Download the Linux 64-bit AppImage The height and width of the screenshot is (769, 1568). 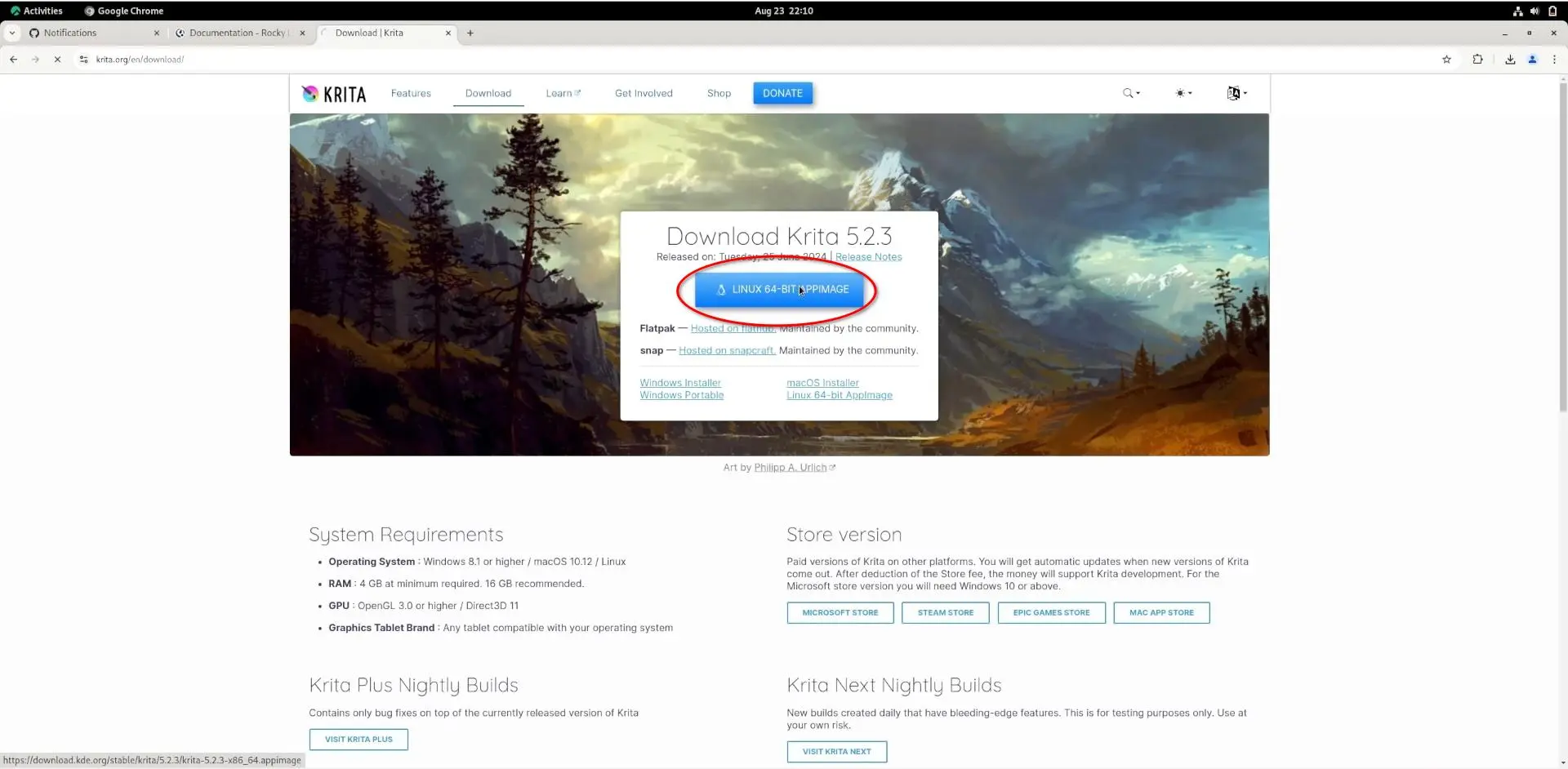click(x=778, y=289)
